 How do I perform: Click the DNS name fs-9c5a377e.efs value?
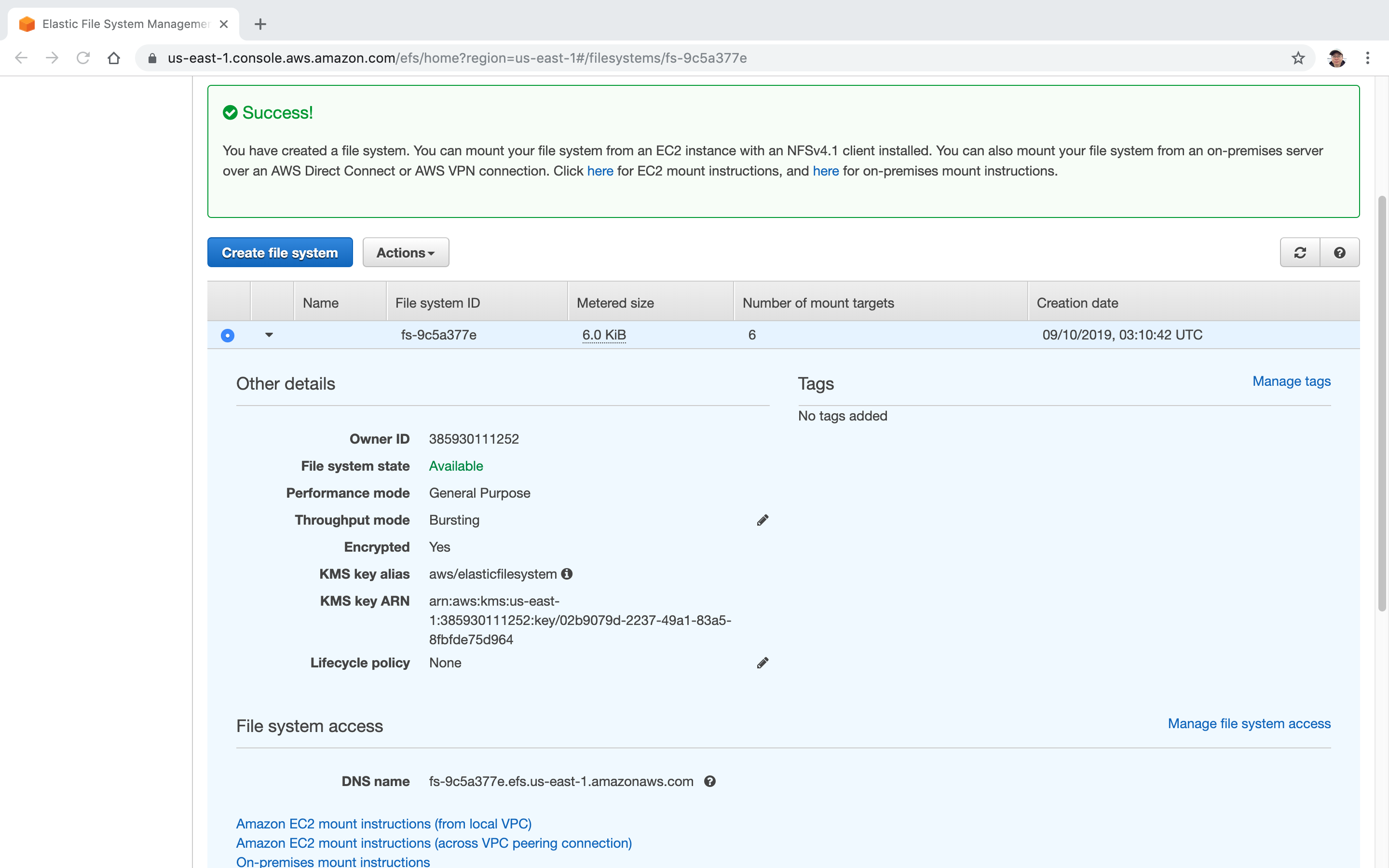(x=561, y=781)
